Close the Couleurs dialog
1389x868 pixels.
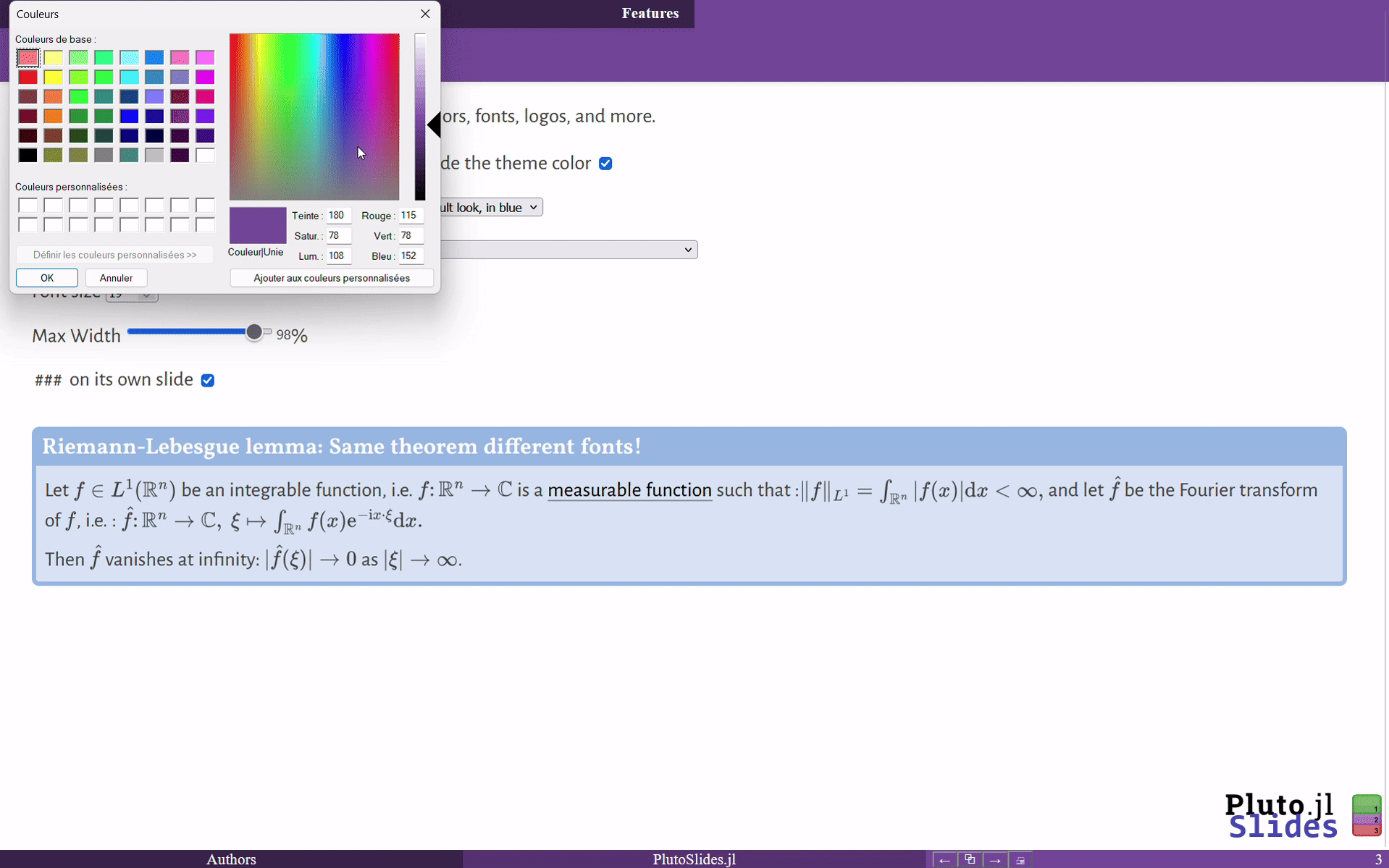point(425,14)
